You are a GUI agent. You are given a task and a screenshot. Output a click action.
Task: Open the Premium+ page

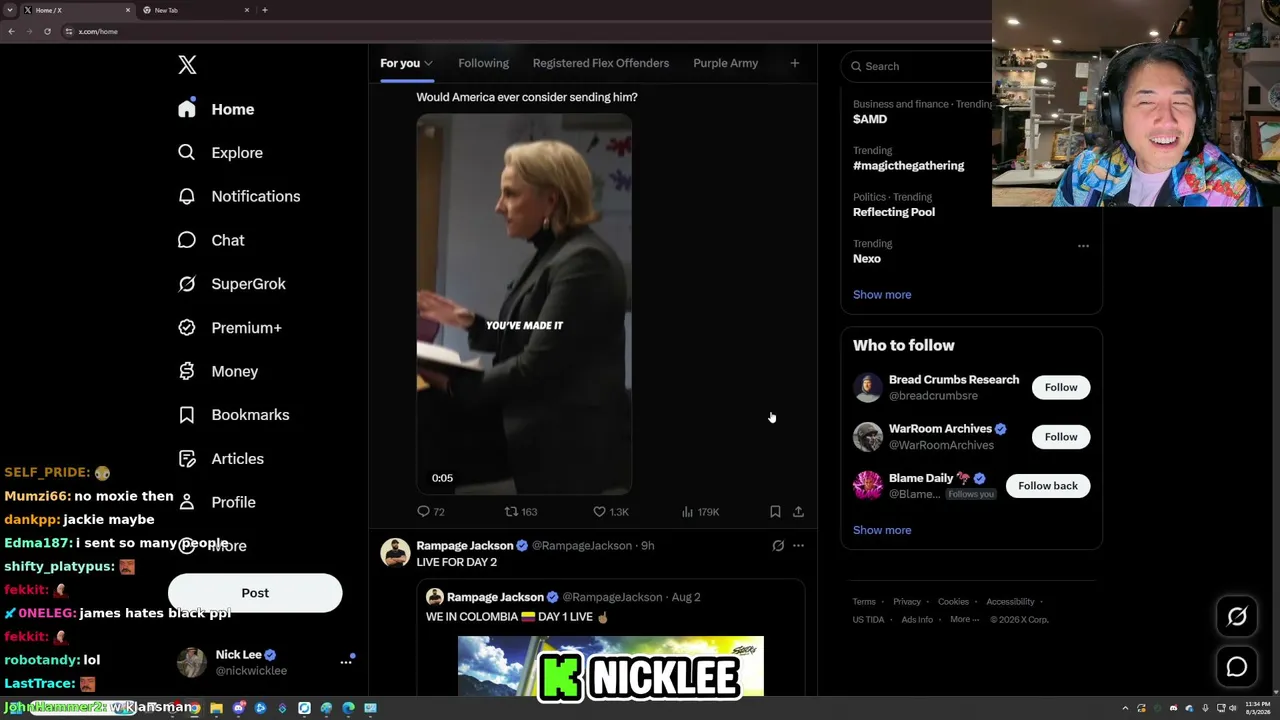229,328
